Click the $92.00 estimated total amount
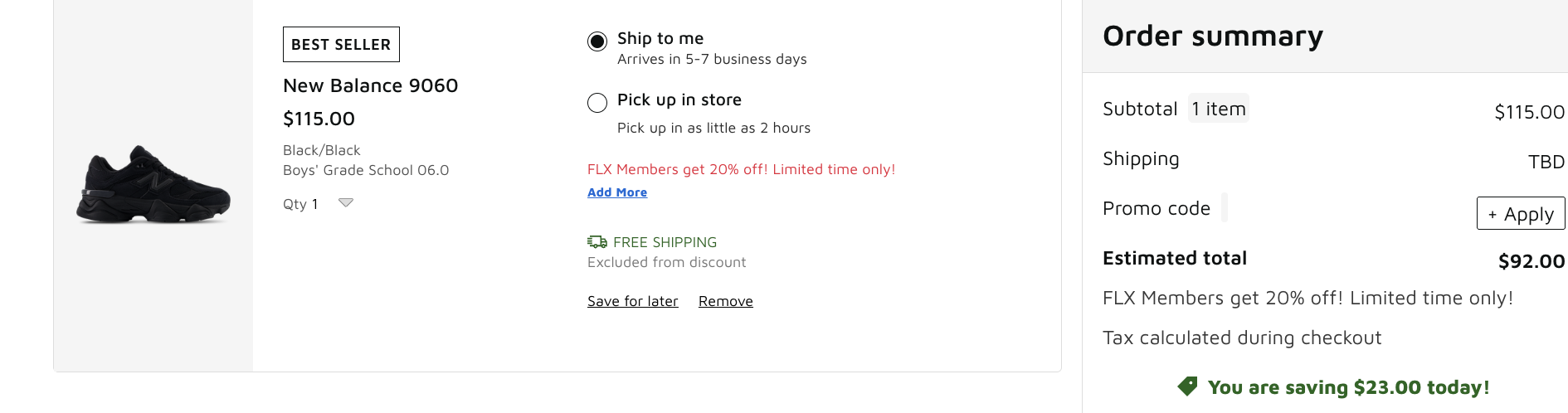1568x413 pixels. click(1531, 261)
